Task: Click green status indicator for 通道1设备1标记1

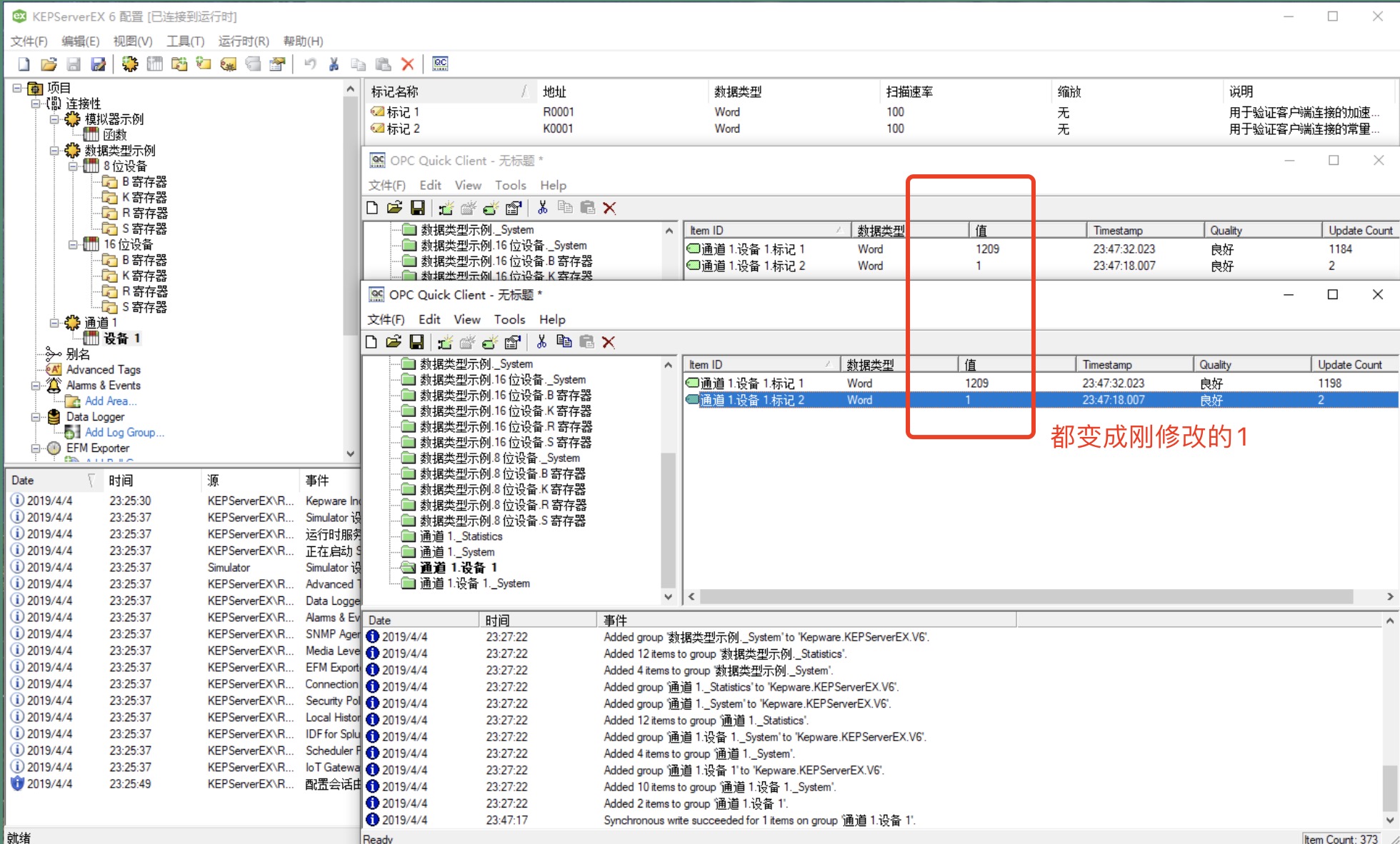Action: click(694, 383)
